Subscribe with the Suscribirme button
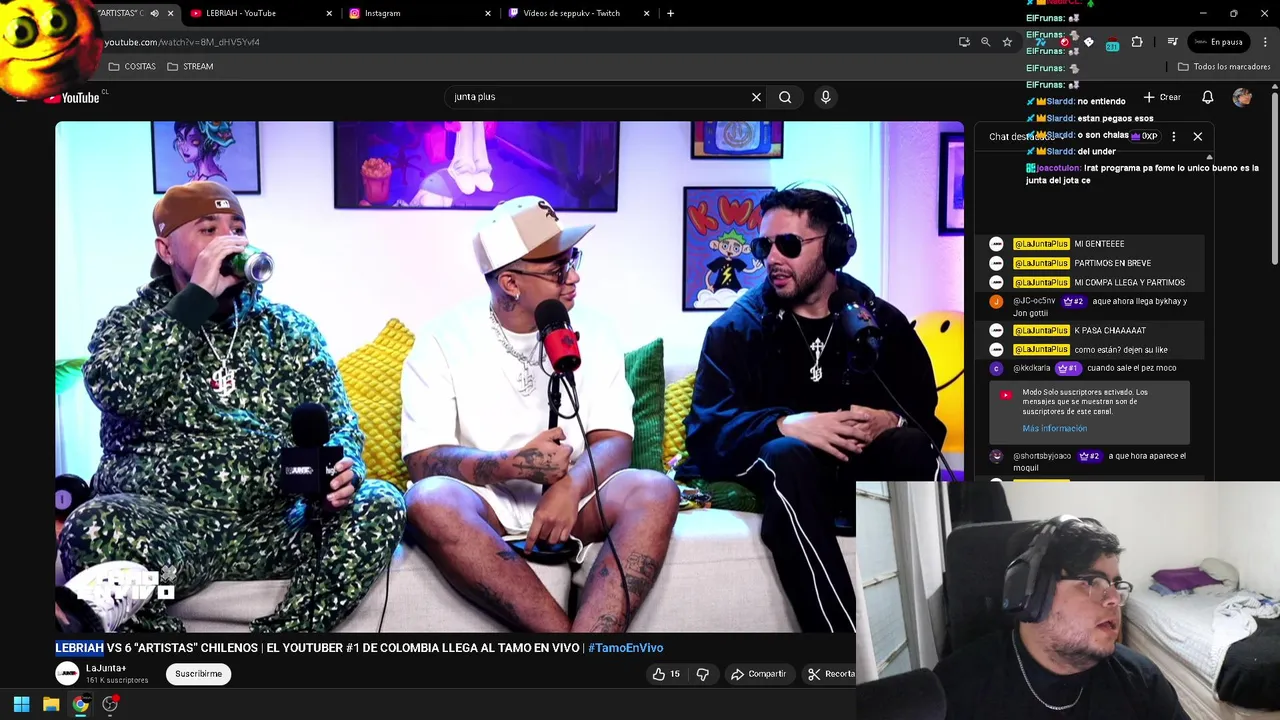The image size is (1280, 720). [x=198, y=674]
